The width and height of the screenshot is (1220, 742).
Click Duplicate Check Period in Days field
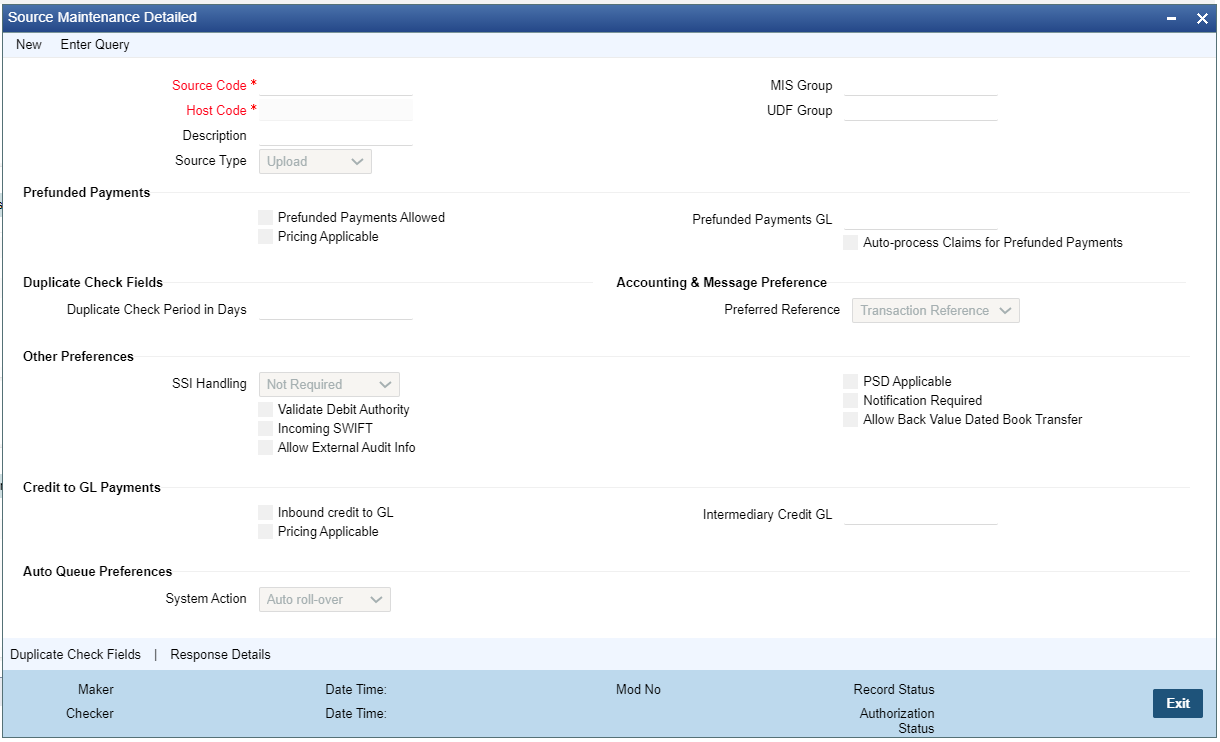tap(336, 309)
